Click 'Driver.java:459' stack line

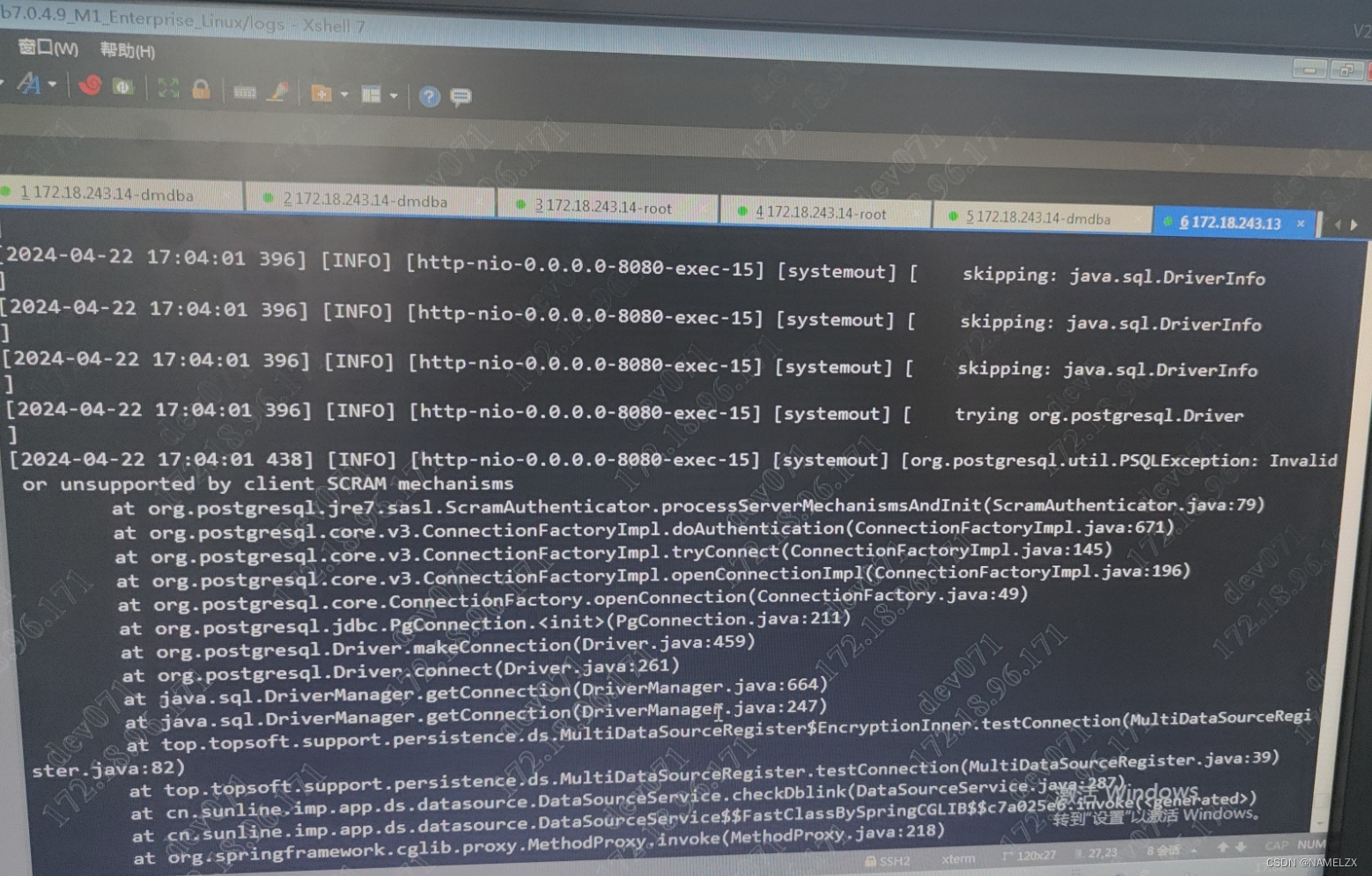tap(663, 643)
